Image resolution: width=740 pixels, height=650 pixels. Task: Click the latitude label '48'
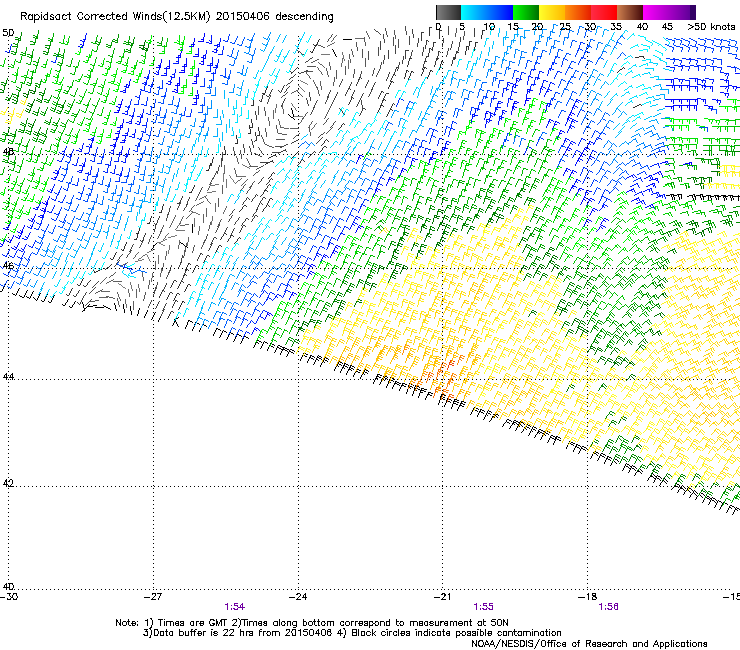coord(8,152)
